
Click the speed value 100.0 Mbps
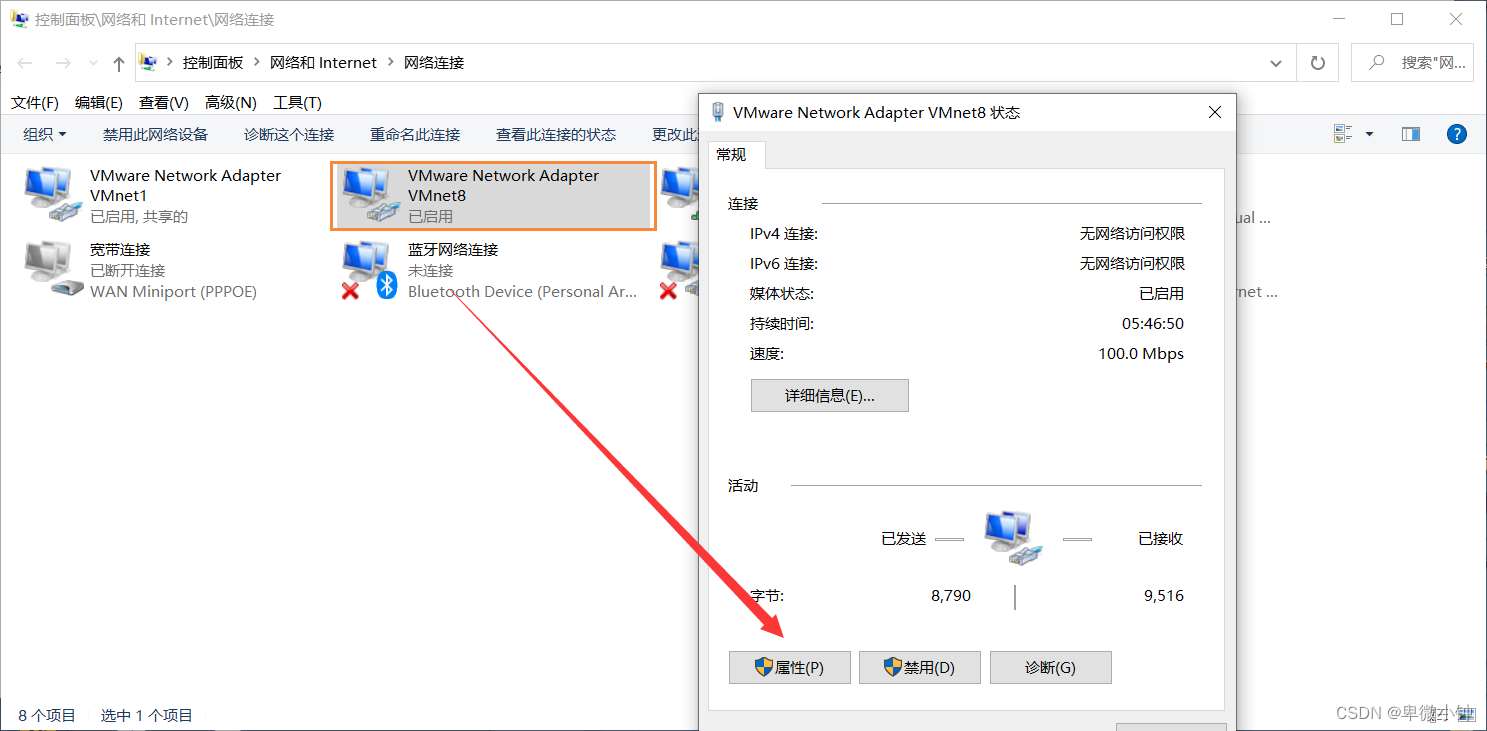click(x=1141, y=354)
